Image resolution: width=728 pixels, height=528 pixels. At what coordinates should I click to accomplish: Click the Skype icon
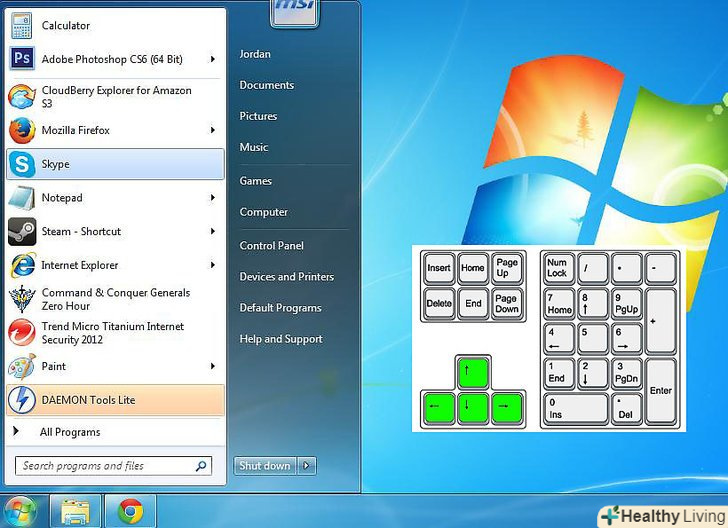[x=21, y=164]
